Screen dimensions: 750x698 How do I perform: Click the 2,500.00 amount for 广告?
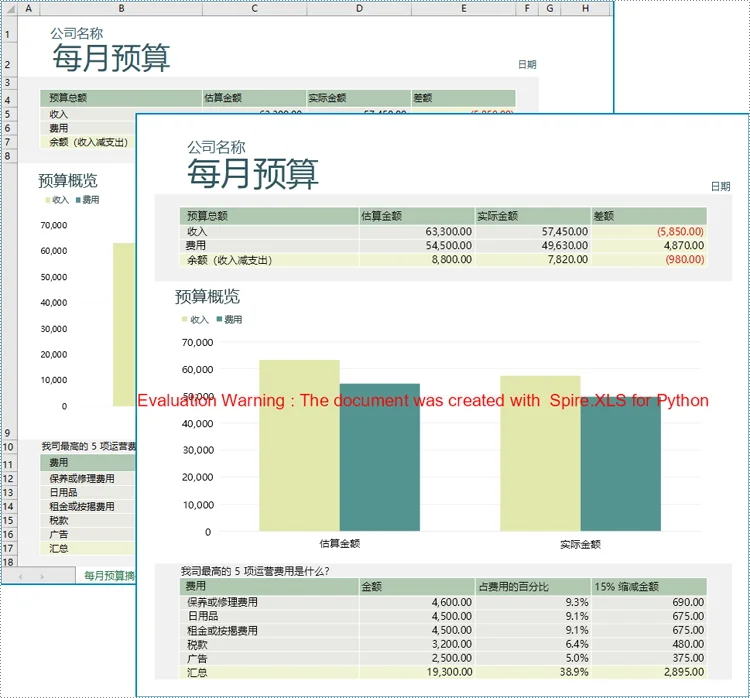click(x=452, y=658)
